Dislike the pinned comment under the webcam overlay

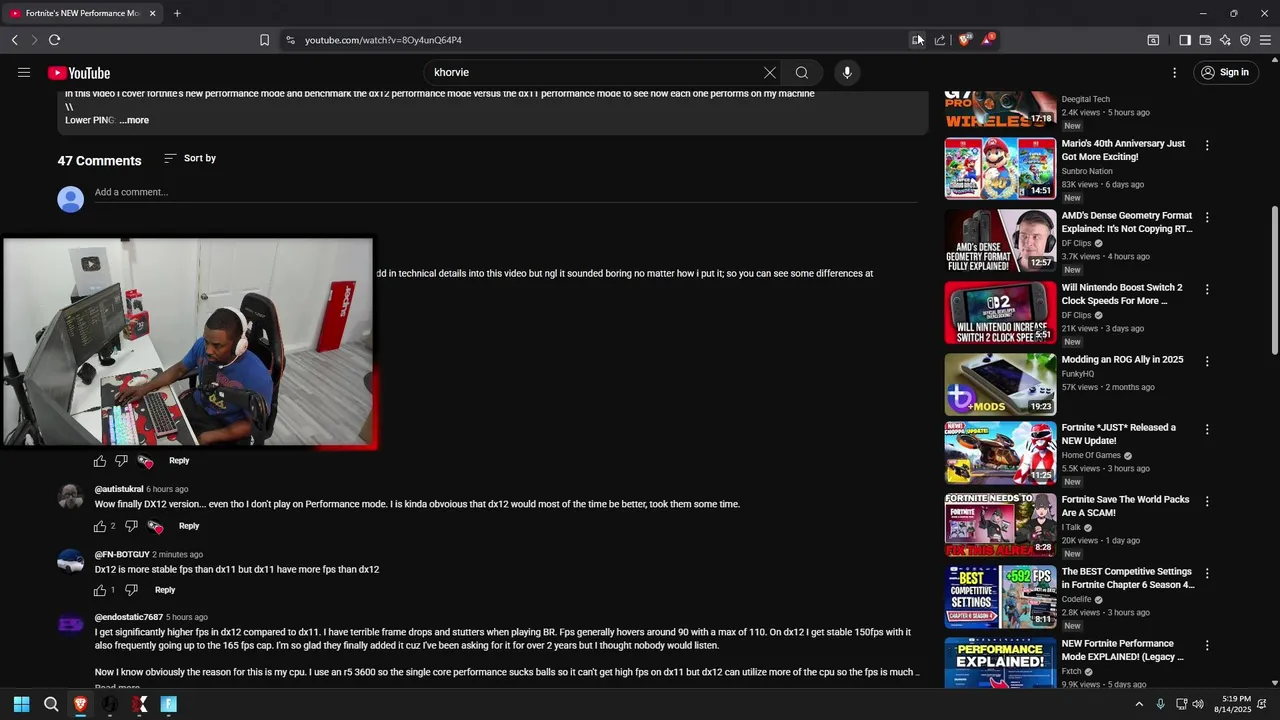click(122, 461)
